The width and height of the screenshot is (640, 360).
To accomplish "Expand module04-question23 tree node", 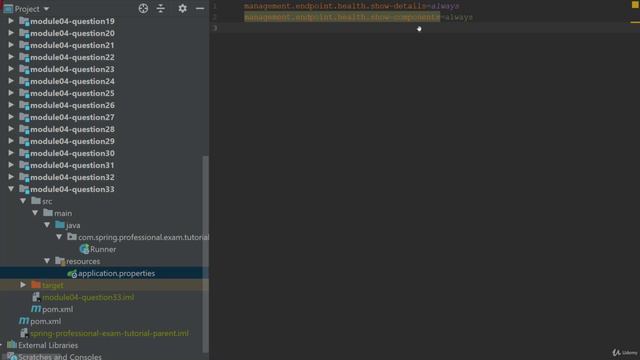I will point(11,69).
